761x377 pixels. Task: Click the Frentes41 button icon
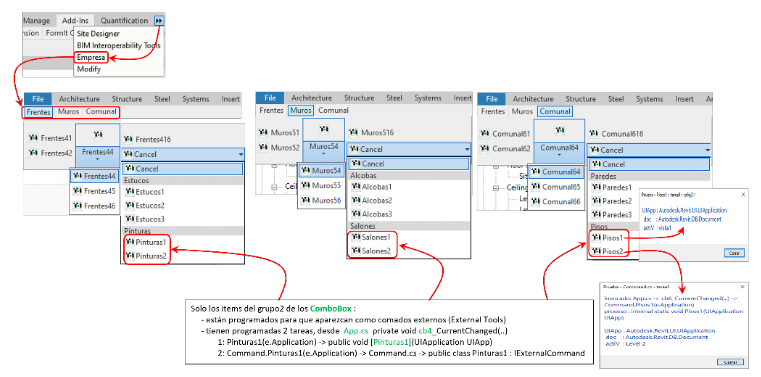coord(33,138)
